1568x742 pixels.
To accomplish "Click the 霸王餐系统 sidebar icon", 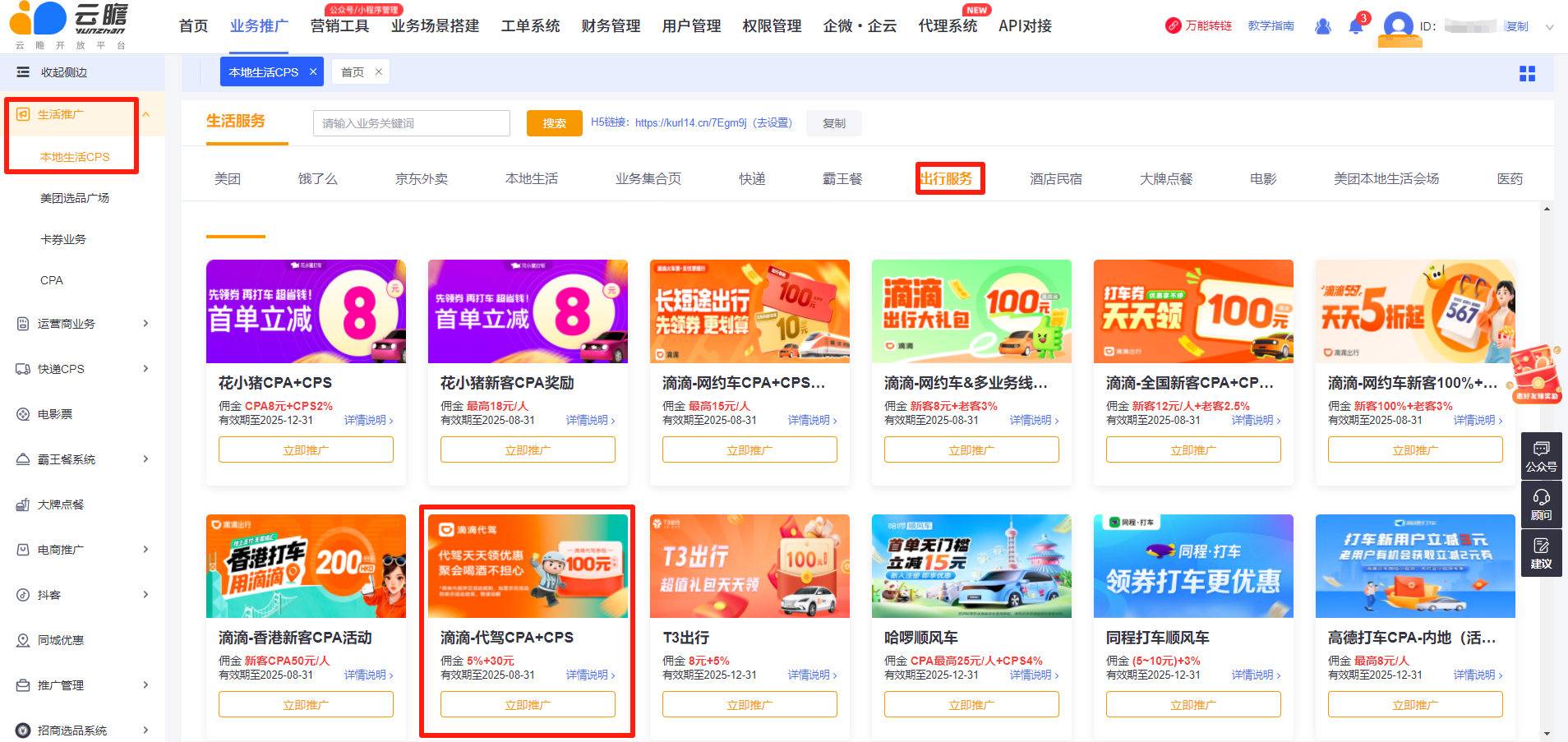I will [23, 459].
